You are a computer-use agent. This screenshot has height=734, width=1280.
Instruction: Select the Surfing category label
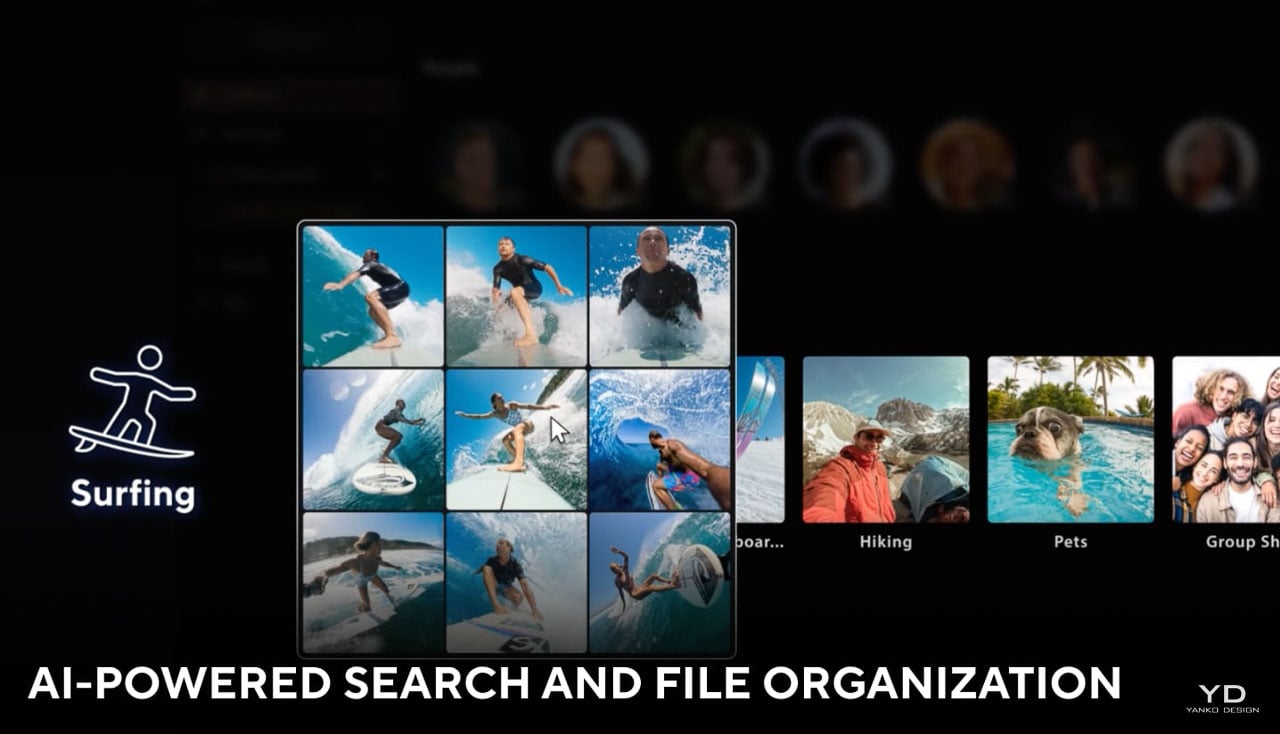coord(132,494)
